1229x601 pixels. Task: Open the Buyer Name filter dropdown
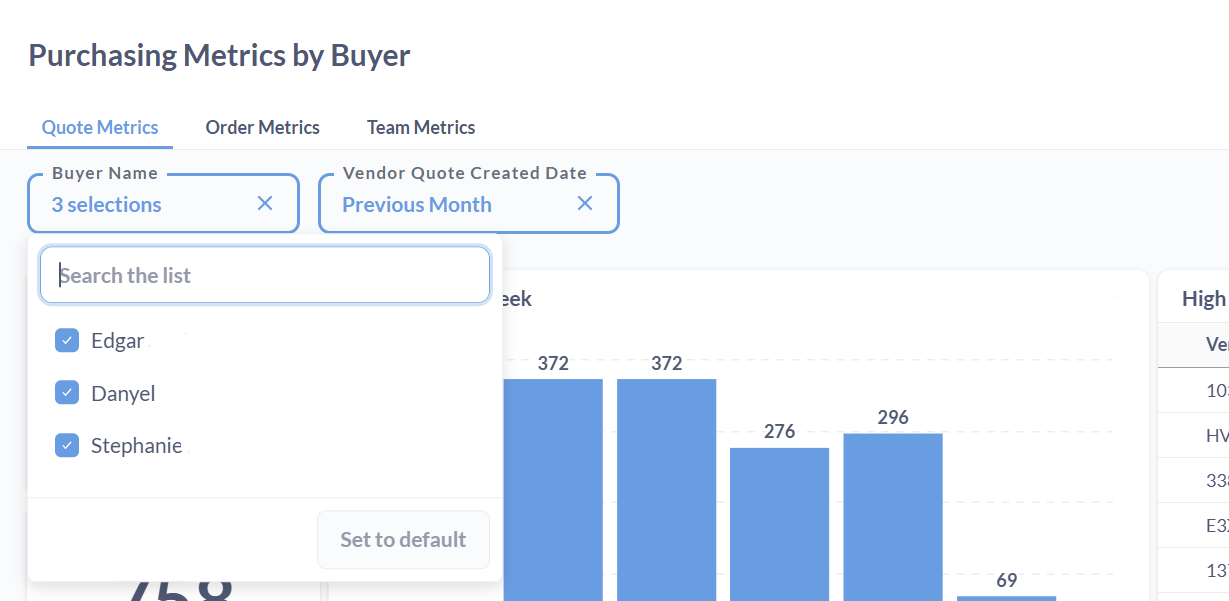click(x=163, y=204)
